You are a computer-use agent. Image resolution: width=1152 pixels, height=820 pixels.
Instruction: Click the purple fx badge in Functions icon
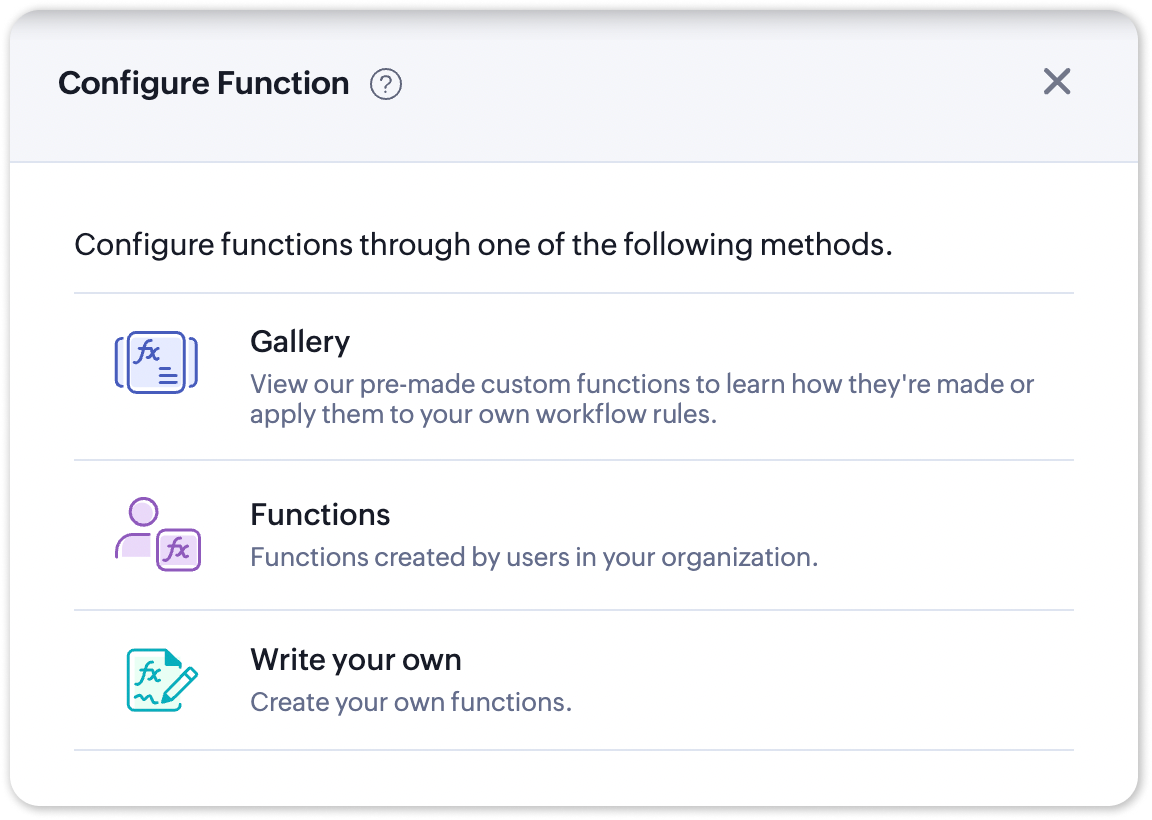coord(178,549)
